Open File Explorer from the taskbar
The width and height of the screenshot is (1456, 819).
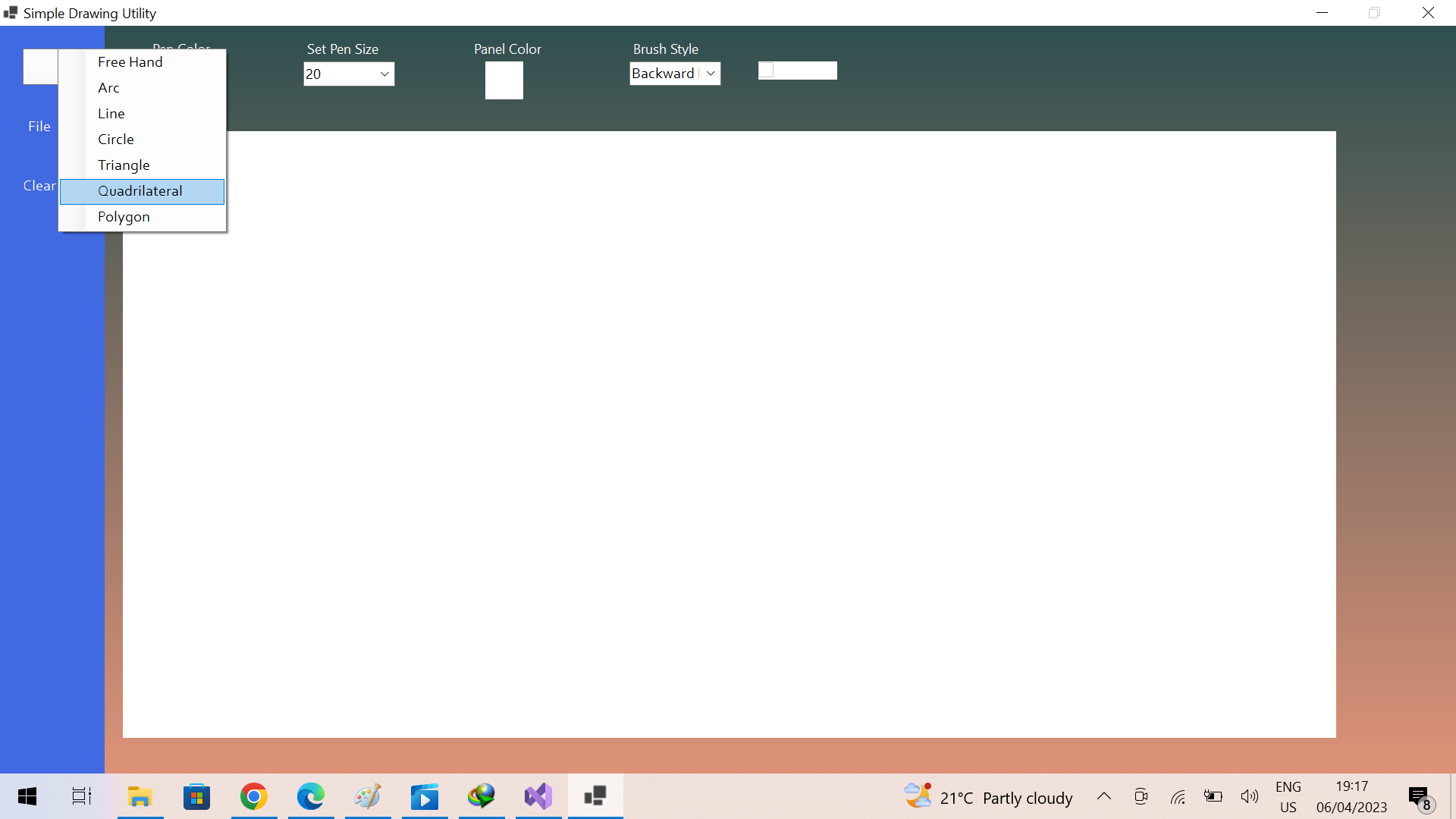[140, 796]
